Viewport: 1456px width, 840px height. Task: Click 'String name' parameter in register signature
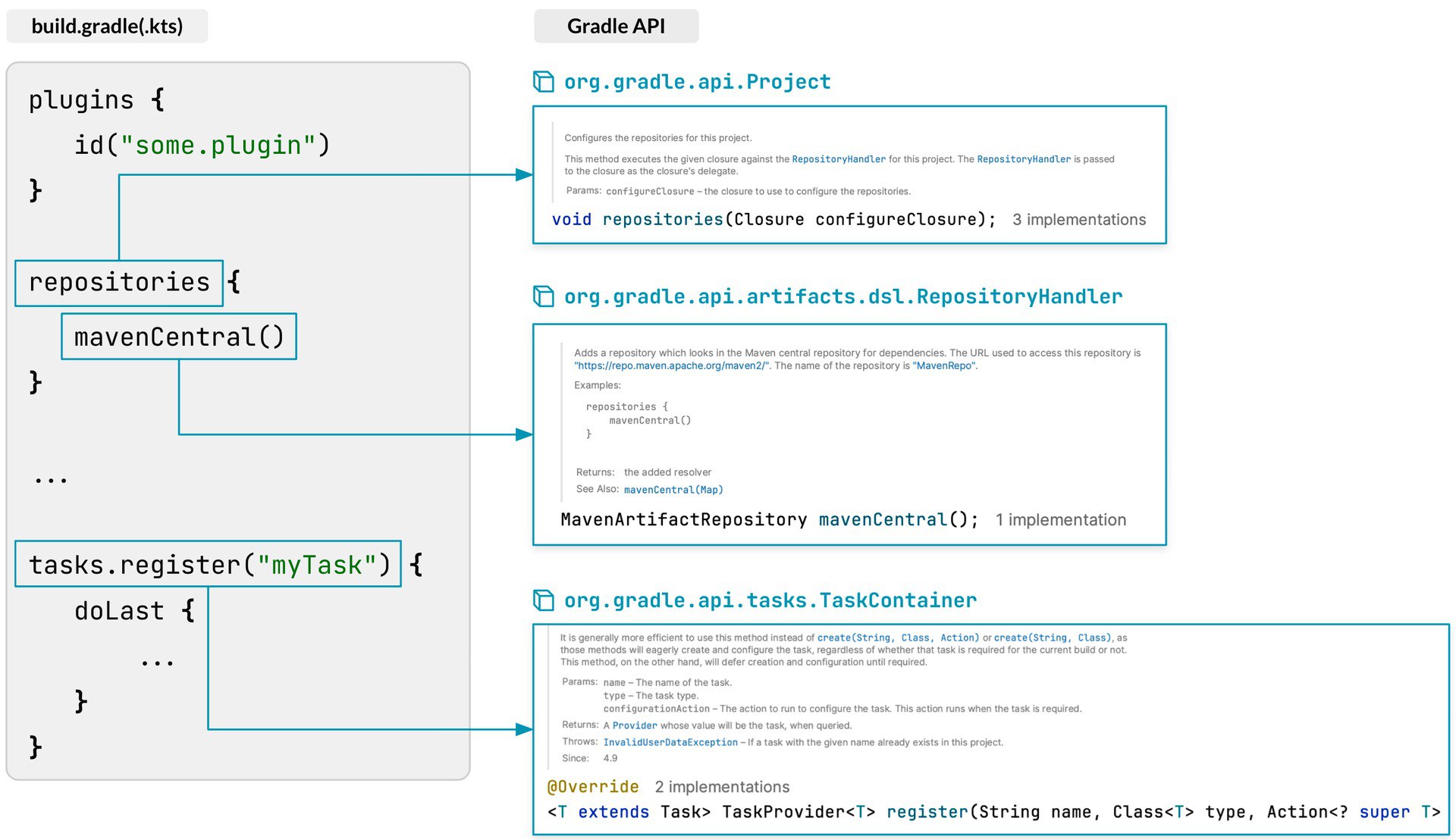(1035, 812)
